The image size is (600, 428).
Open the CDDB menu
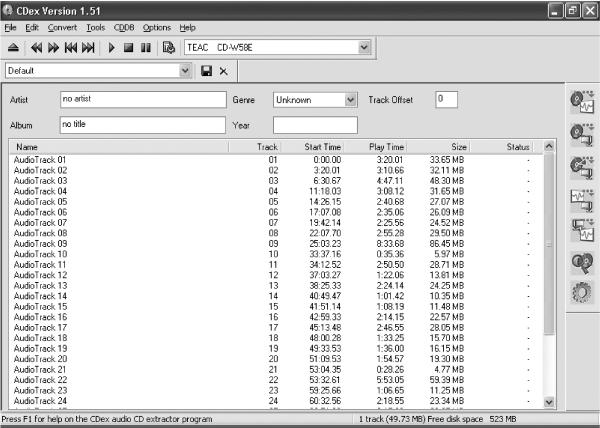124,28
